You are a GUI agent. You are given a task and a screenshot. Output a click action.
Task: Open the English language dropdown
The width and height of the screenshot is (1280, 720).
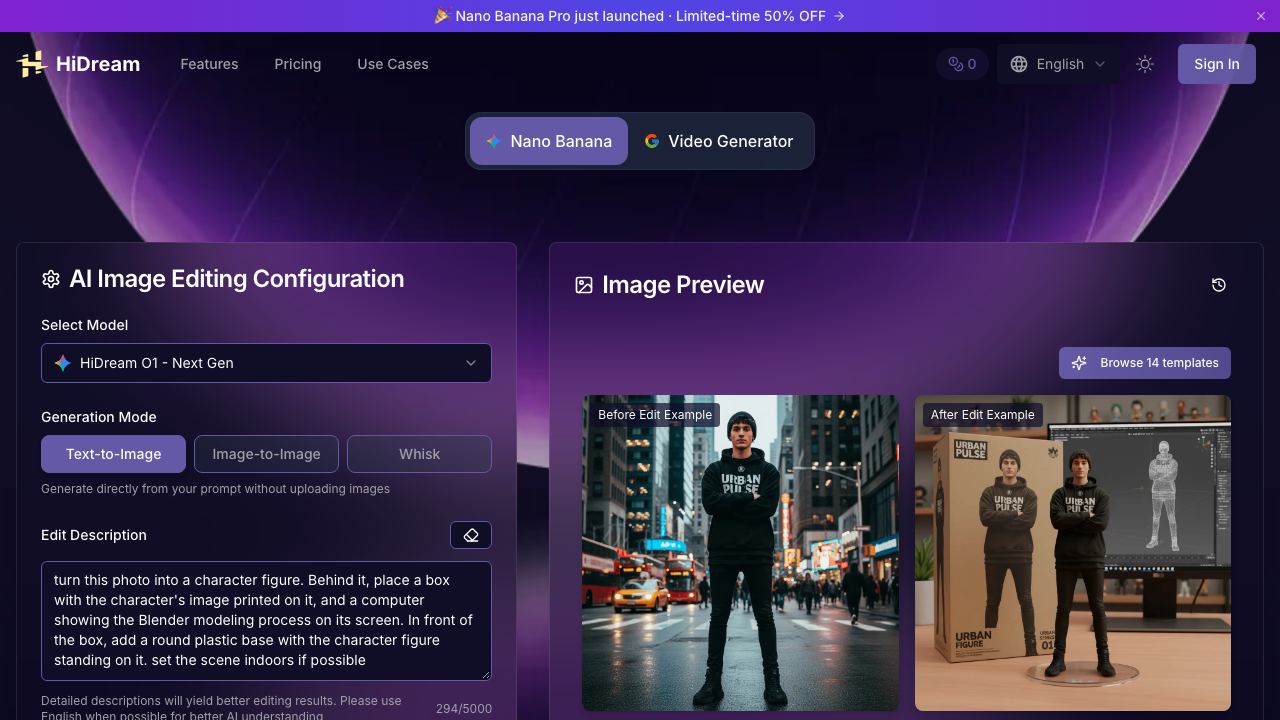pyautogui.click(x=1058, y=64)
